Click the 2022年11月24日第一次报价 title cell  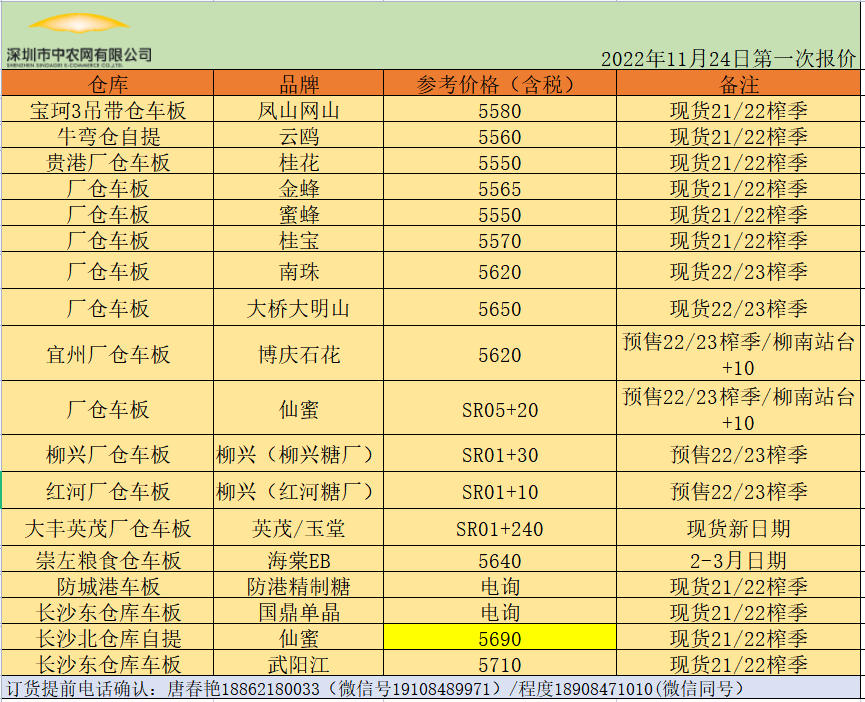click(x=728, y=58)
